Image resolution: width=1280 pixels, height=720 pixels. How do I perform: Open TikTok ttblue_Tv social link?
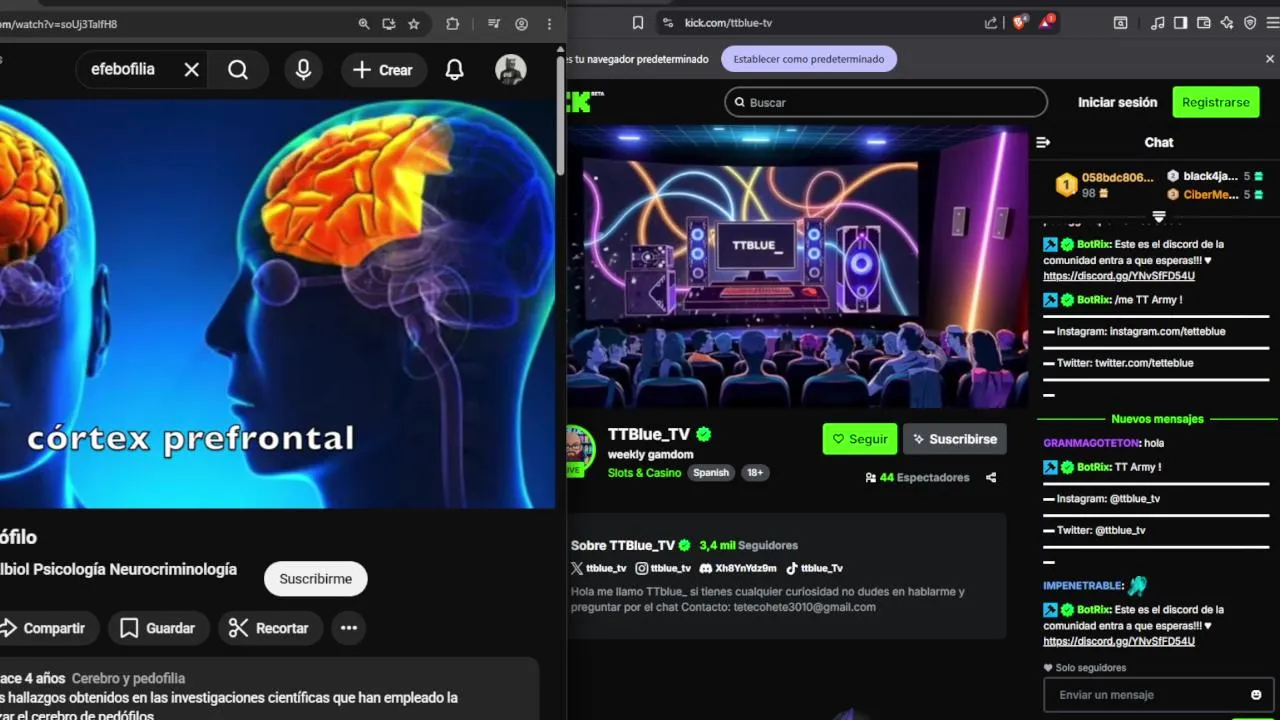click(x=814, y=568)
